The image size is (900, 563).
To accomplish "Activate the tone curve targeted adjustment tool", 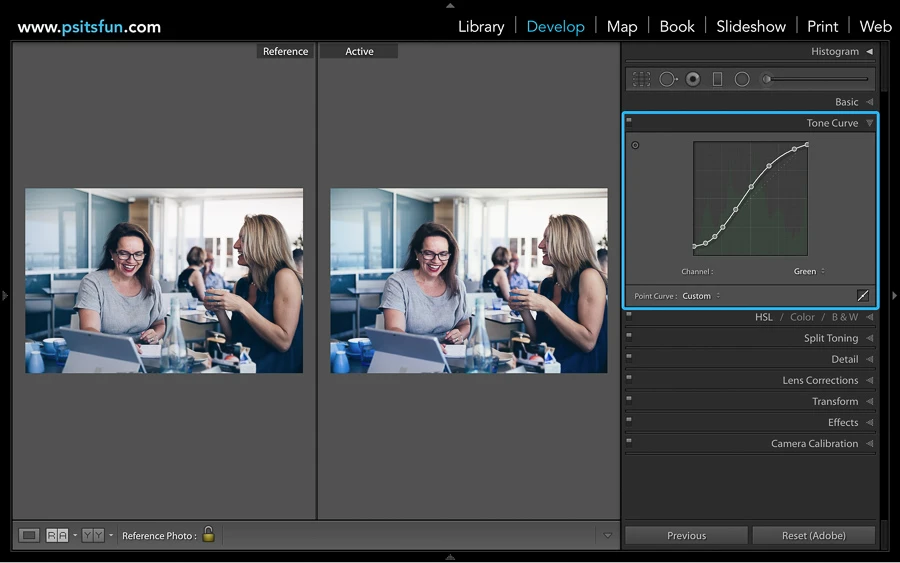I will 635,145.
